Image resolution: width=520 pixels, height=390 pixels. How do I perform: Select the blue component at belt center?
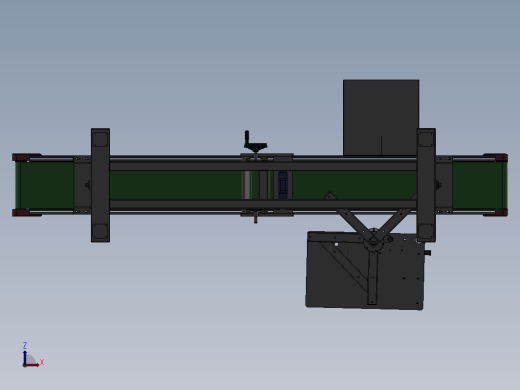tap(283, 185)
